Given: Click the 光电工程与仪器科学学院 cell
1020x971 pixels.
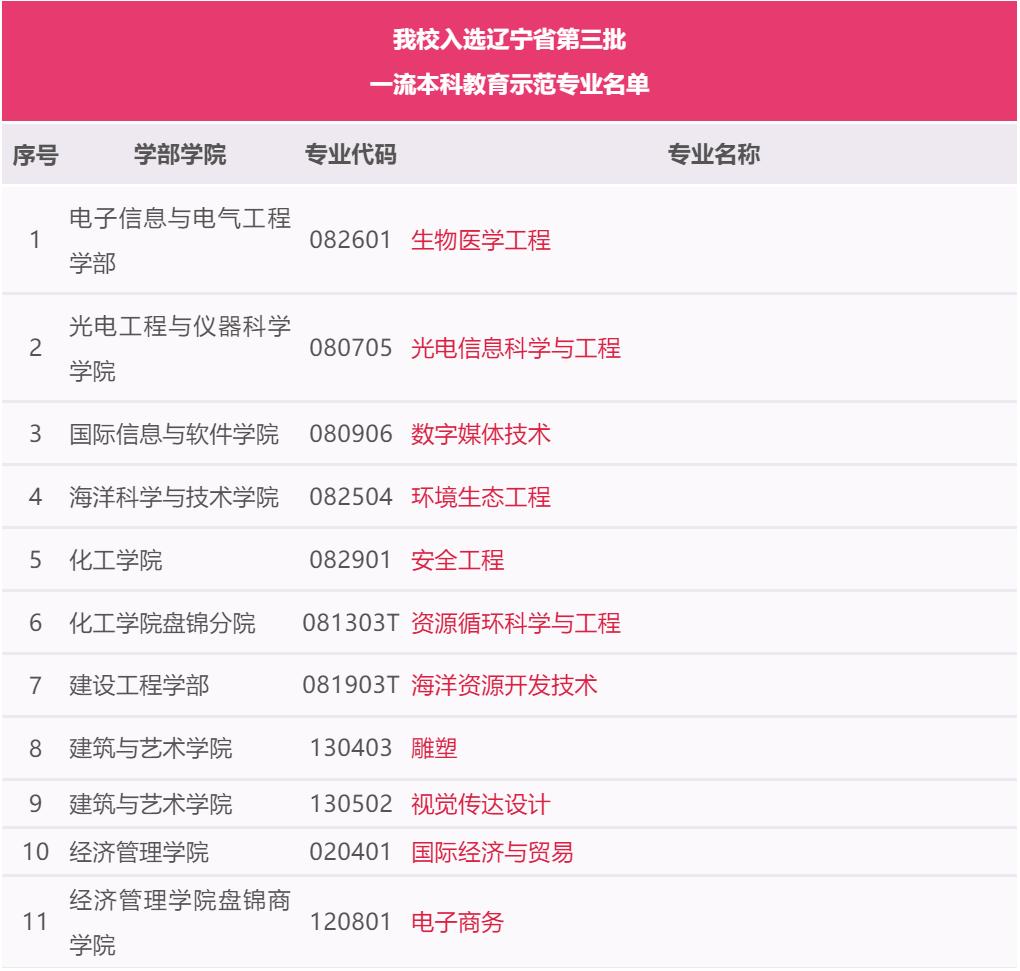Looking at the screenshot, I should (180, 349).
